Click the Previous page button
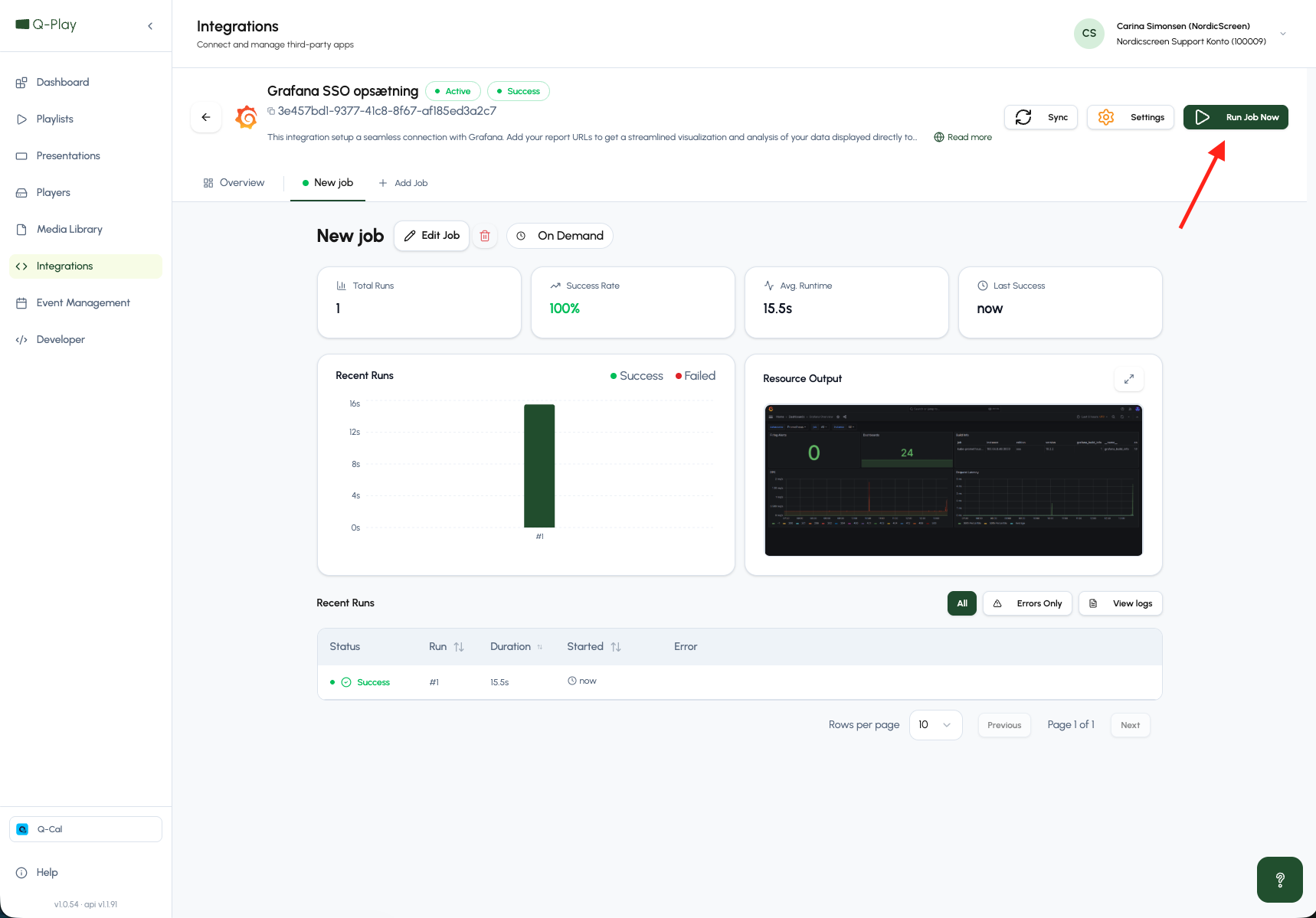Screen dimensions: 1316x918 tap(1004, 725)
